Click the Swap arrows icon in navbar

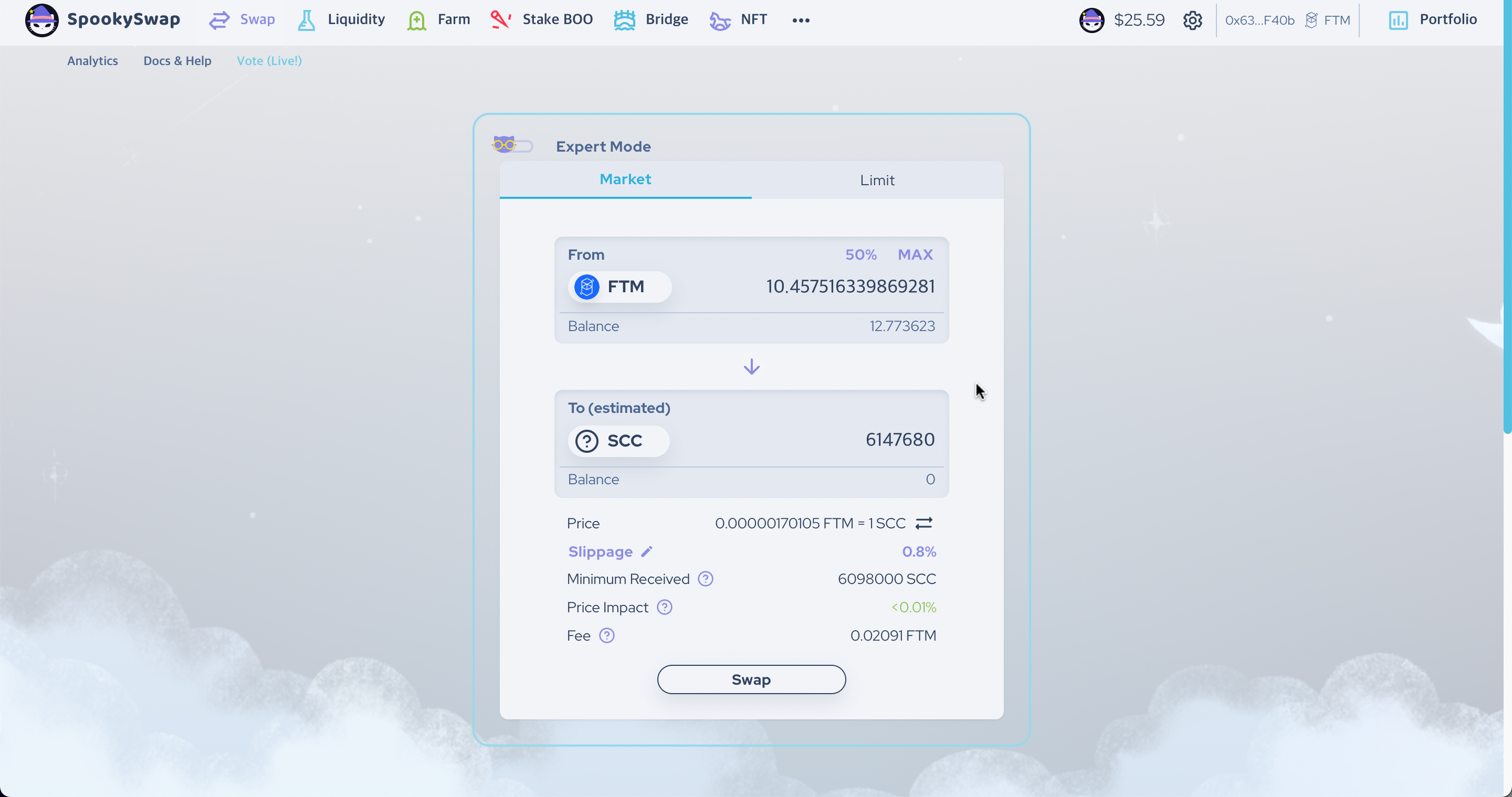click(219, 20)
